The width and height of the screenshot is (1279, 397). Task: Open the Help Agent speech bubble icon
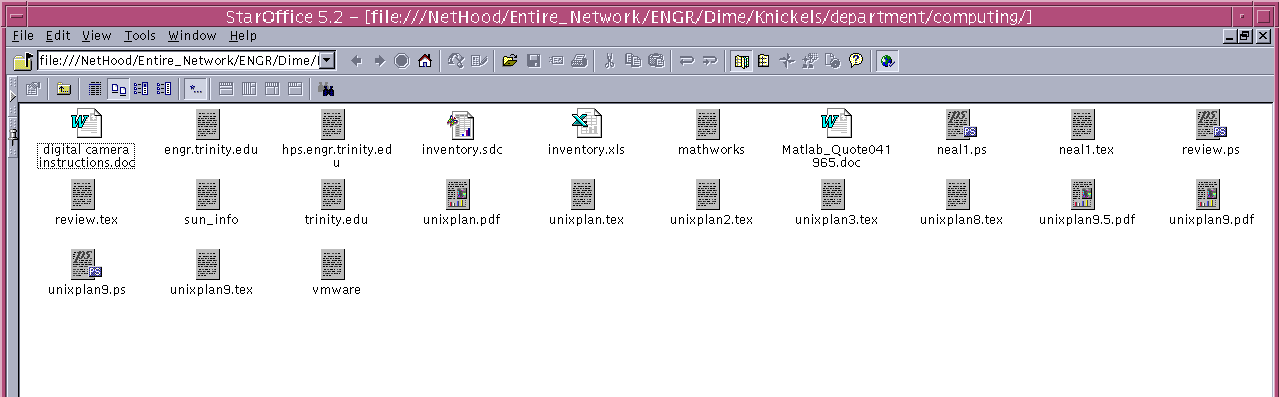[x=856, y=61]
